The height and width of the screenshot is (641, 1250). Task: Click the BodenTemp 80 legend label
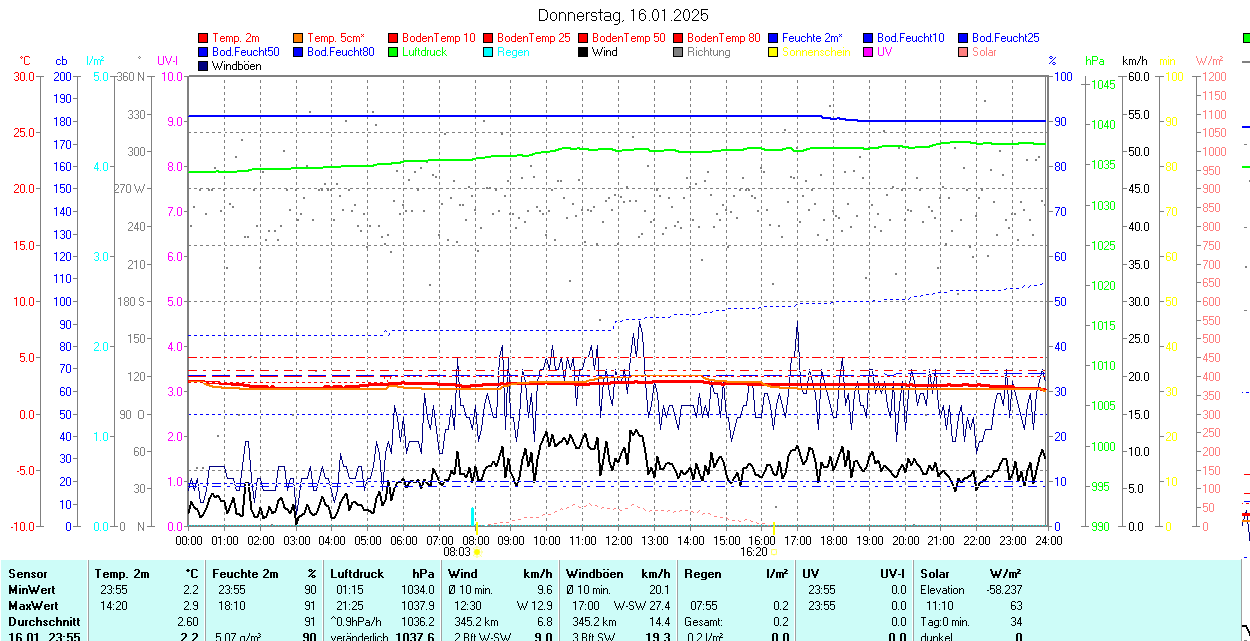pos(723,38)
